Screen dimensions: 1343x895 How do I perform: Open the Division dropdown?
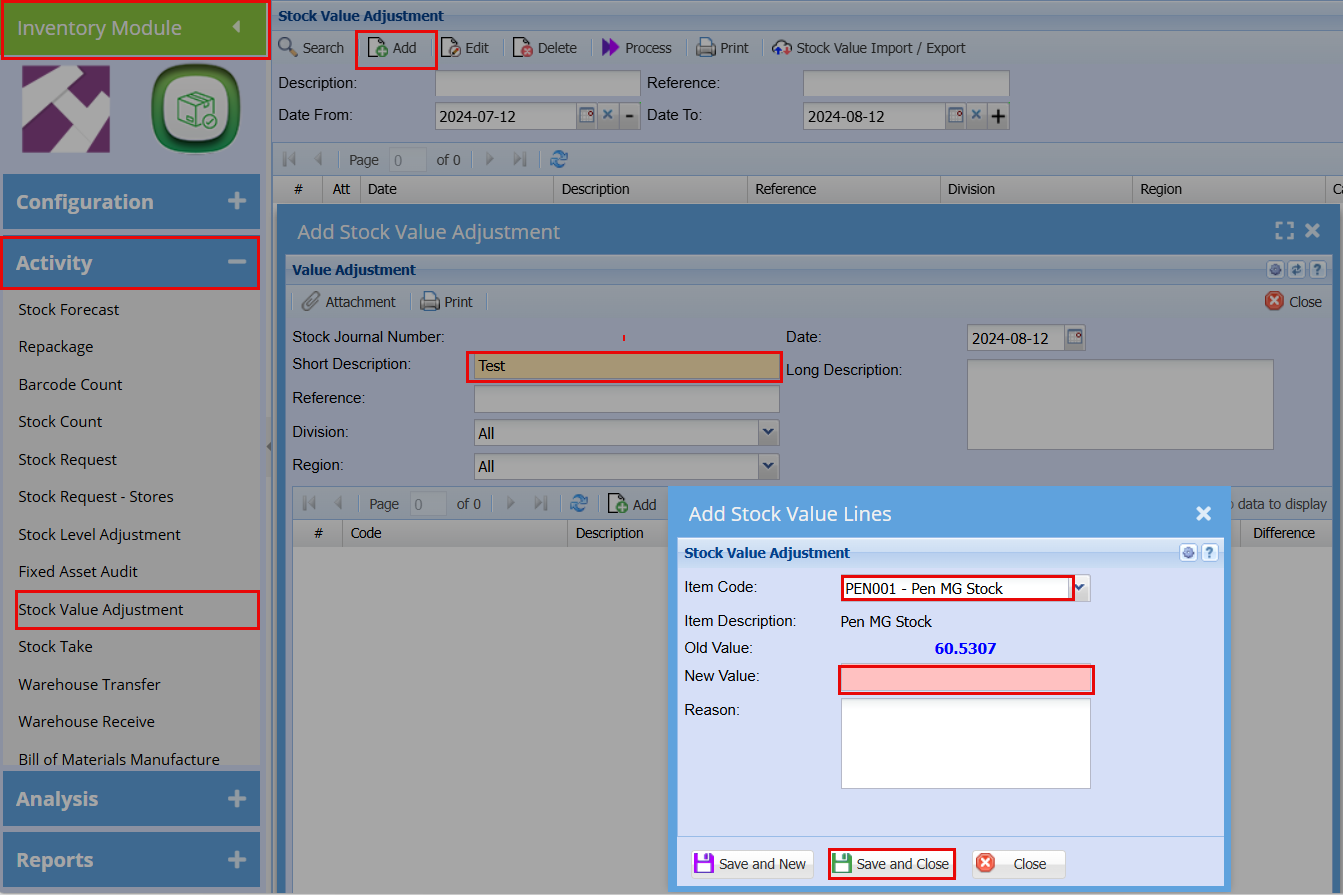tap(768, 433)
